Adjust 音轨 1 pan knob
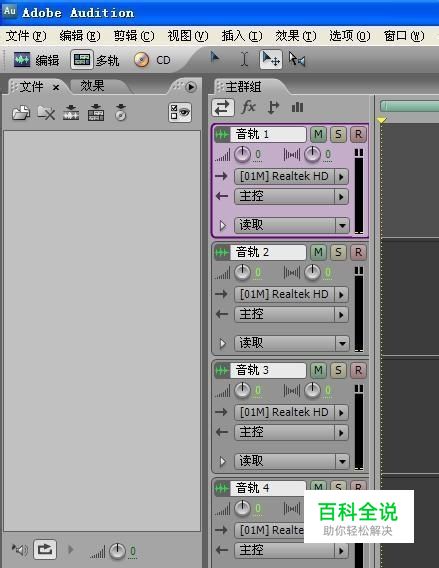Viewport: 439px width, 568px height. (x=312, y=155)
